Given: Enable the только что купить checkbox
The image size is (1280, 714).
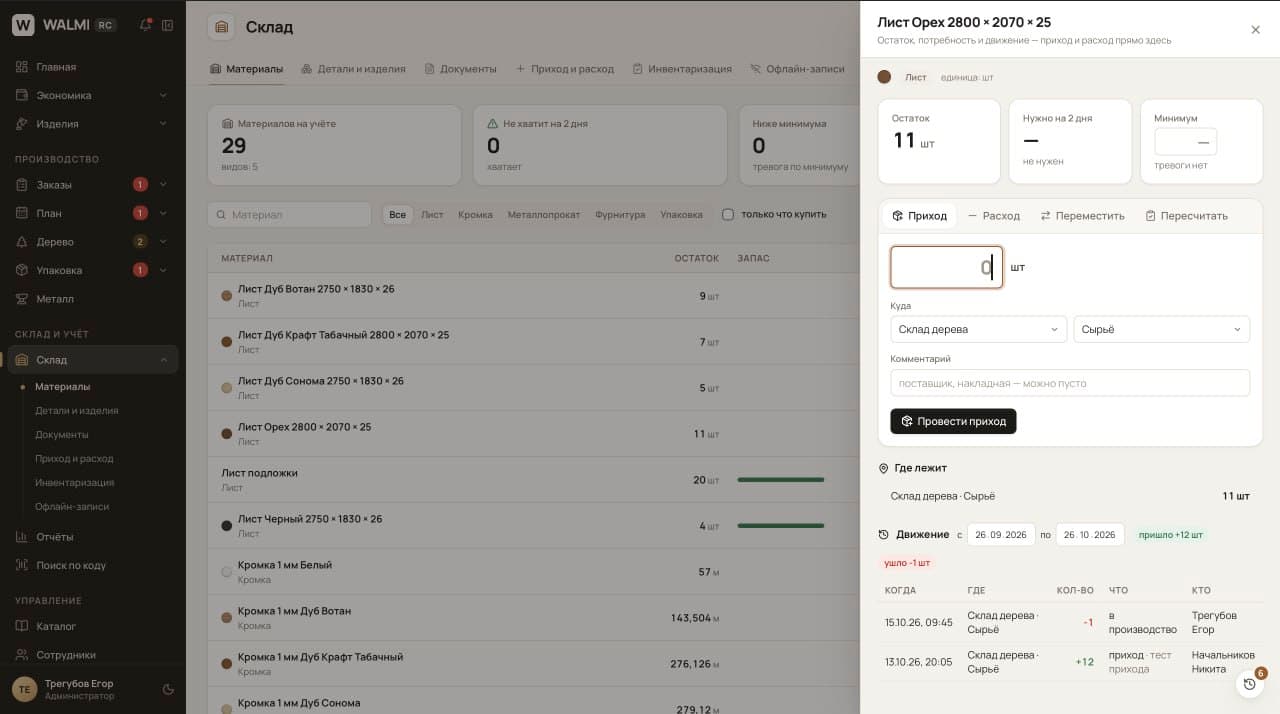Looking at the screenshot, I should click(728, 215).
